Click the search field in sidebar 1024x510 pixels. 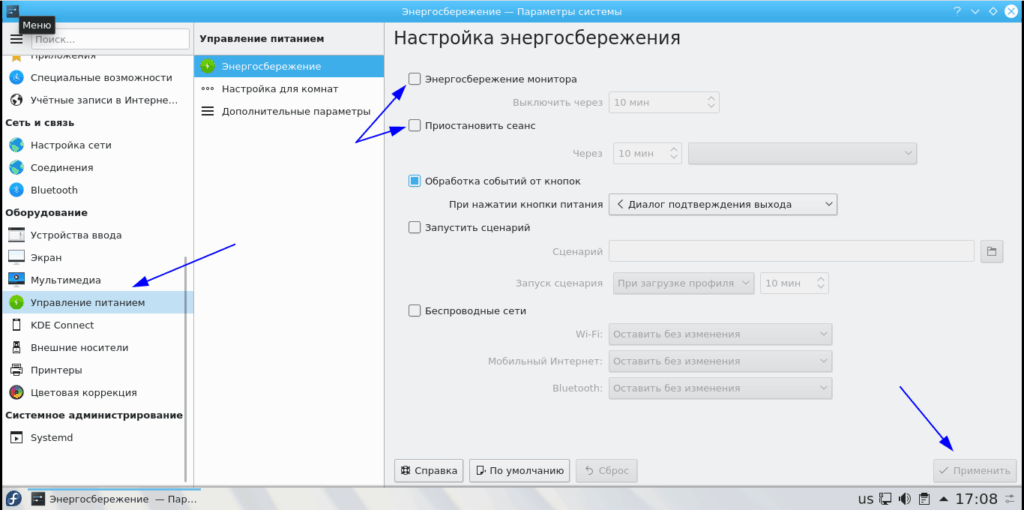pos(110,39)
